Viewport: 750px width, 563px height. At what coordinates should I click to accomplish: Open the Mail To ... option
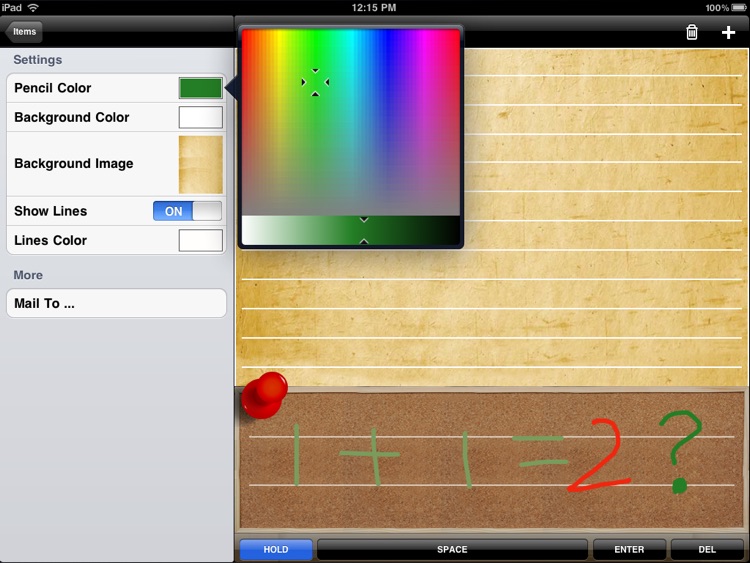(116, 303)
